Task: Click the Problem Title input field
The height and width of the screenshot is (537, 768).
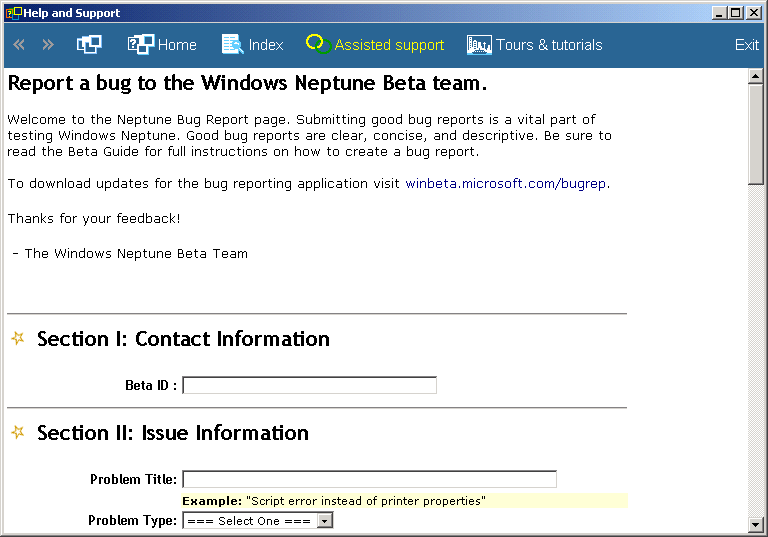Action: pos(369,479)
